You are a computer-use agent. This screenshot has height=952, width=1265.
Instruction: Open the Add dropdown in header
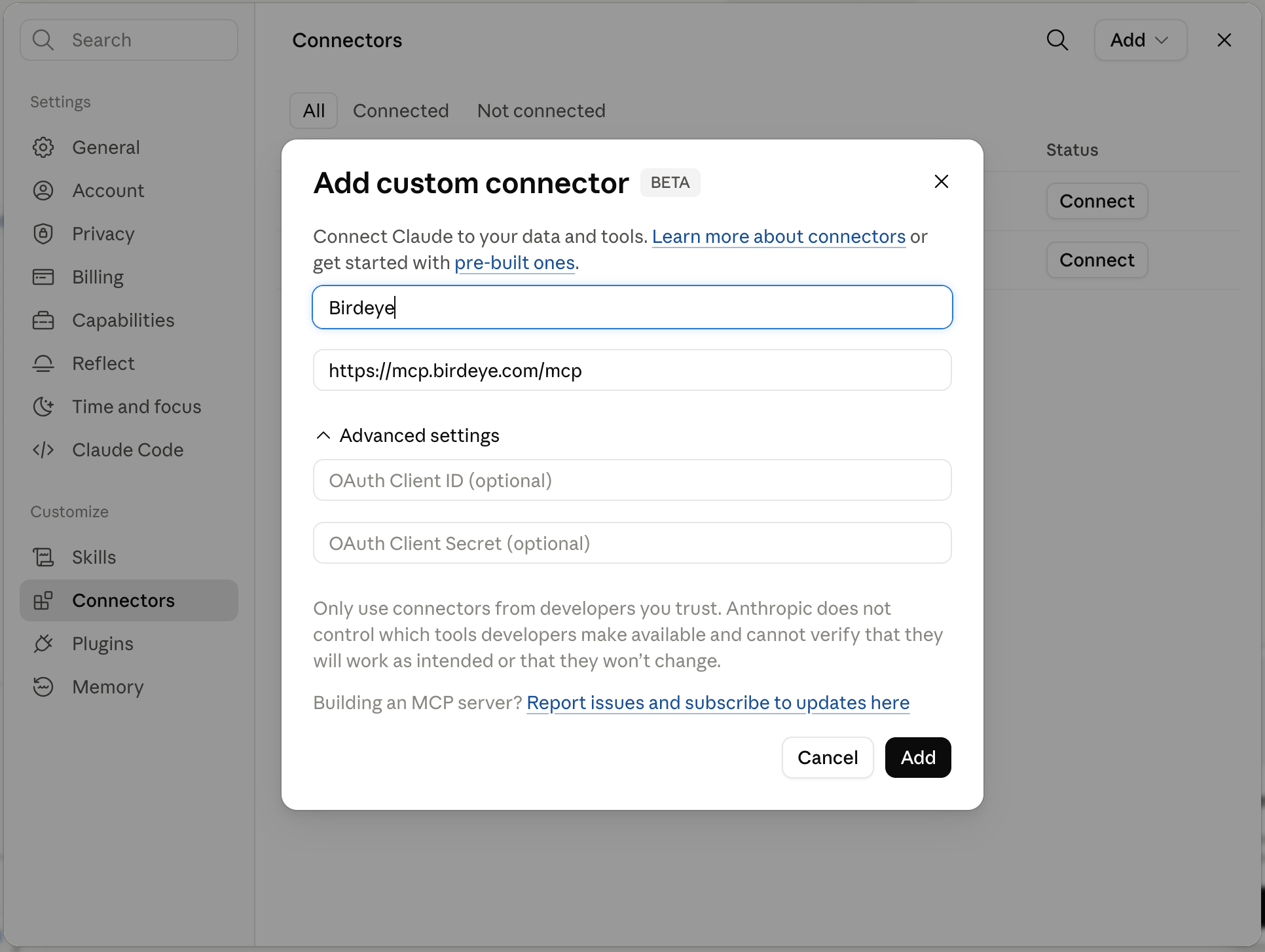tap(1141, 40)
